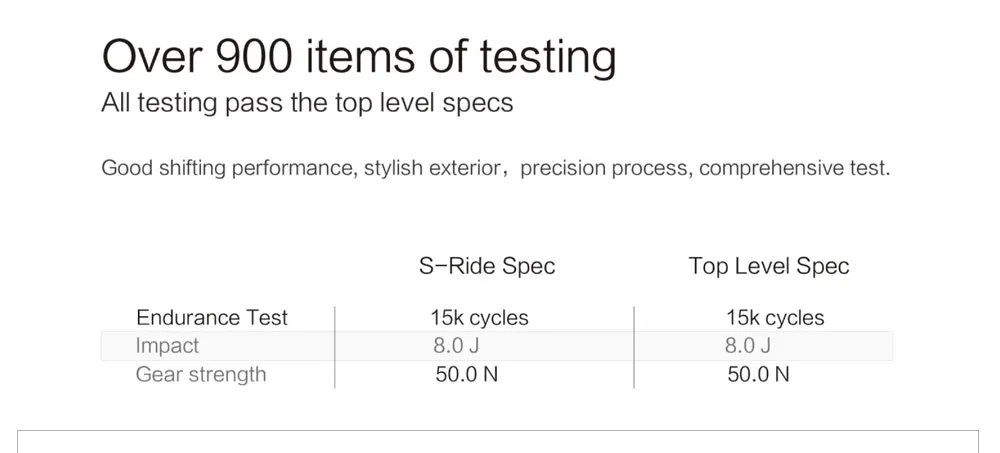This screenshot has height=453, width=1000.
Task: Select the S-Ride 50.0 N gear strength value
Action: pos(467,374)
